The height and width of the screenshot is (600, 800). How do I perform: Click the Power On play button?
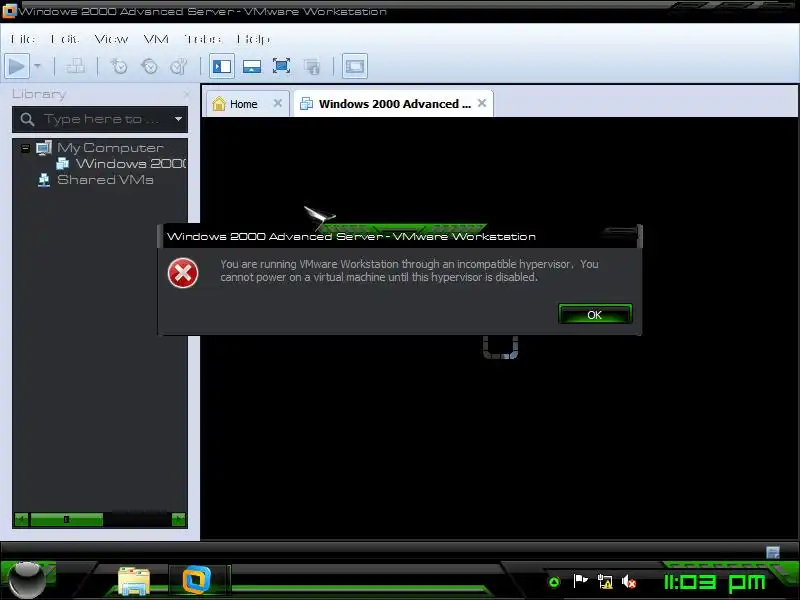[x=17, y=66]
